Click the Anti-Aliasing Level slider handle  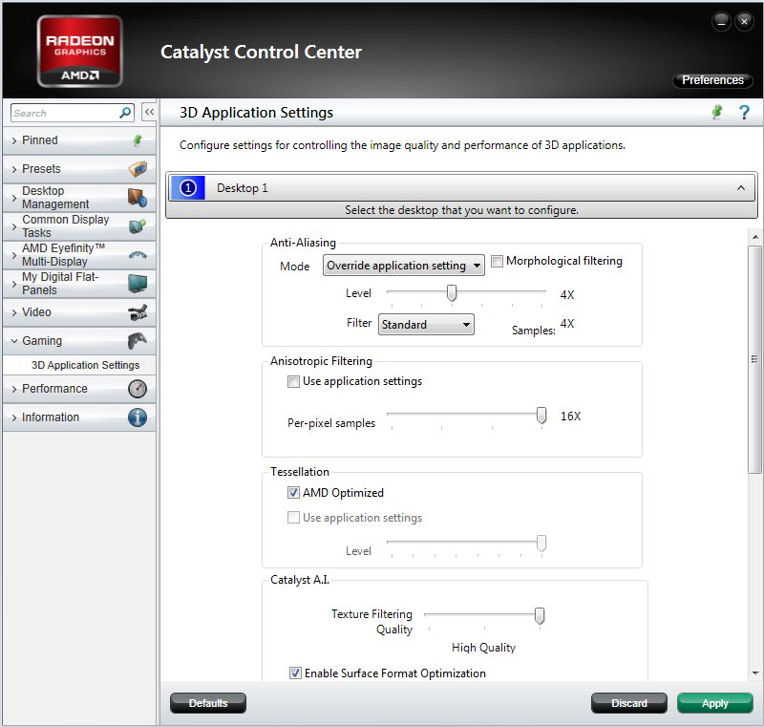coord(452,293)
